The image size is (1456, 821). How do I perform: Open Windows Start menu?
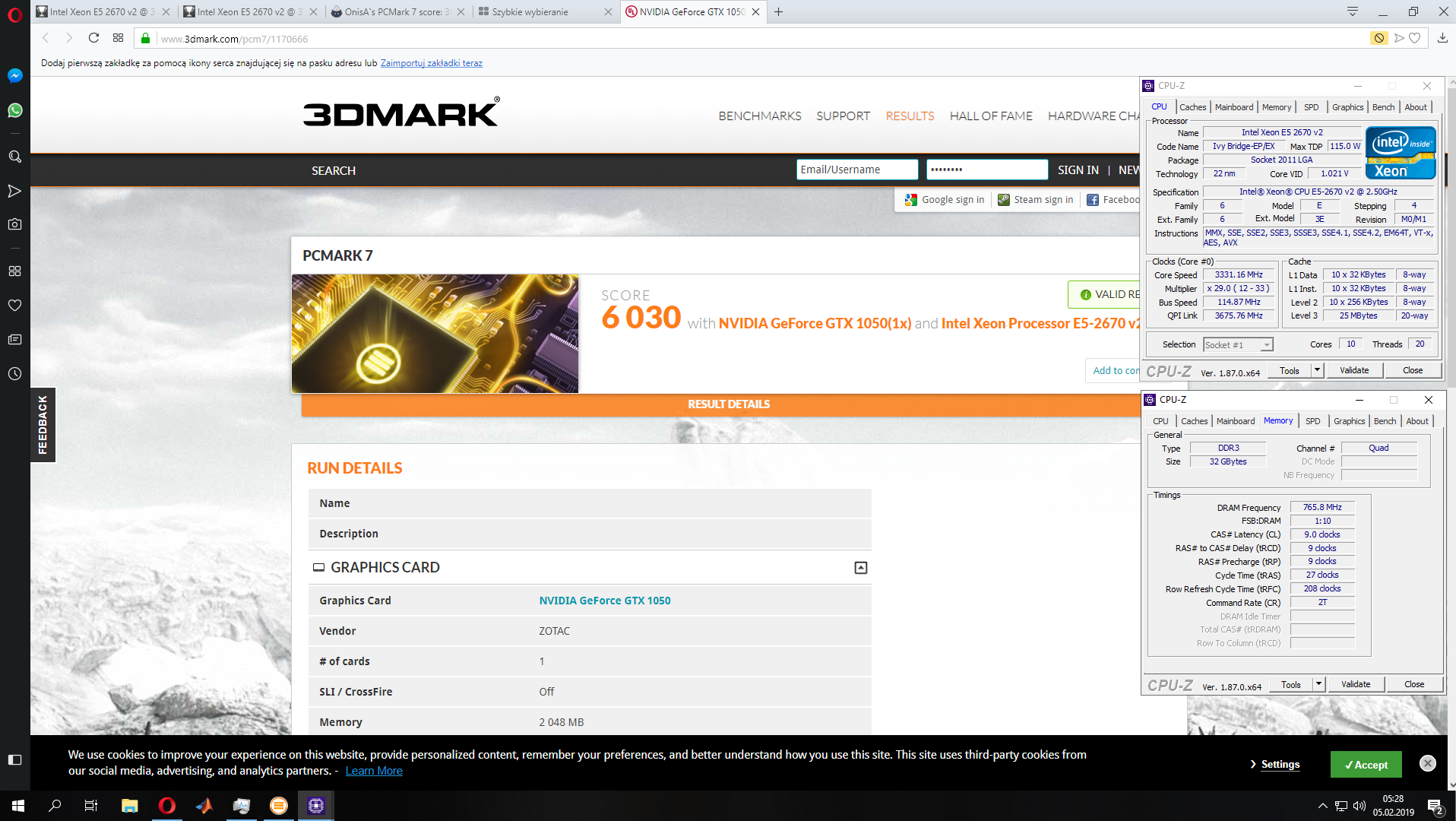coord(18,806)
